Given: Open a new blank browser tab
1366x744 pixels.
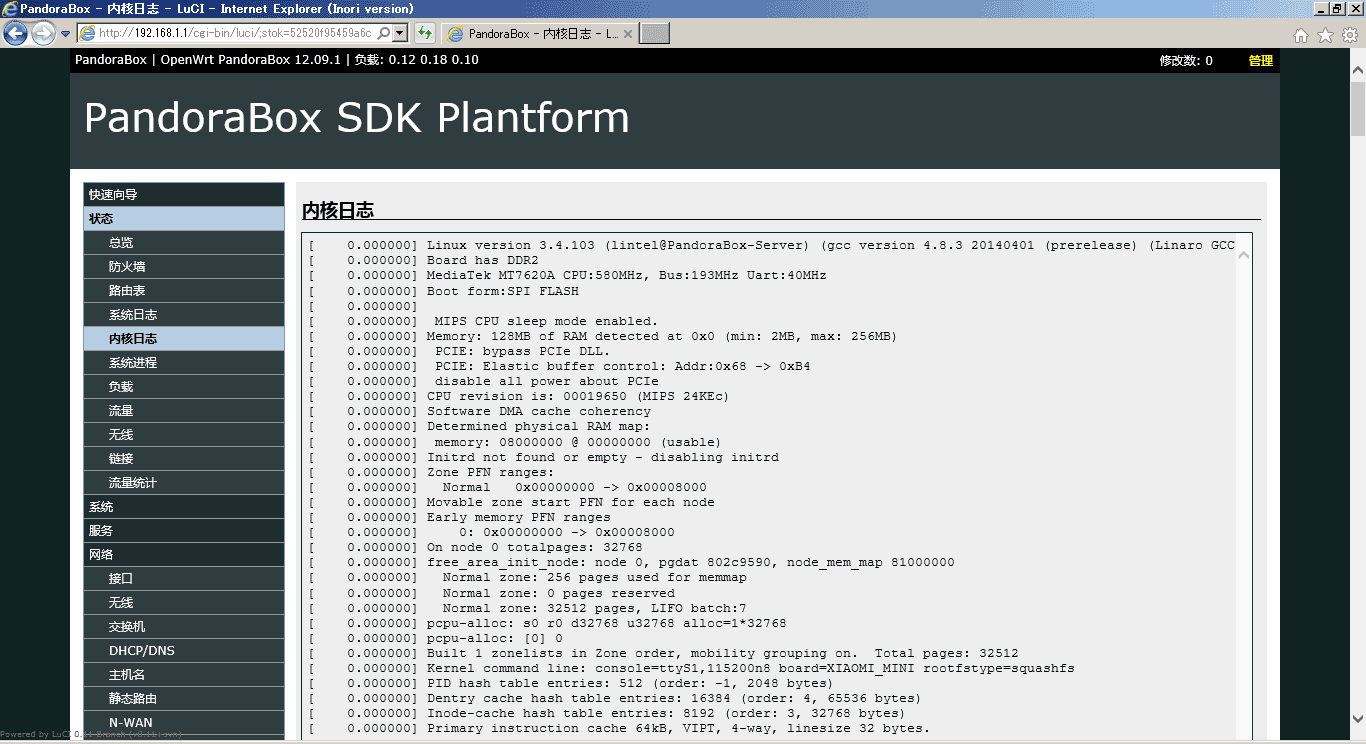Looking at the screenshot, I should click(x=654, y=34).
